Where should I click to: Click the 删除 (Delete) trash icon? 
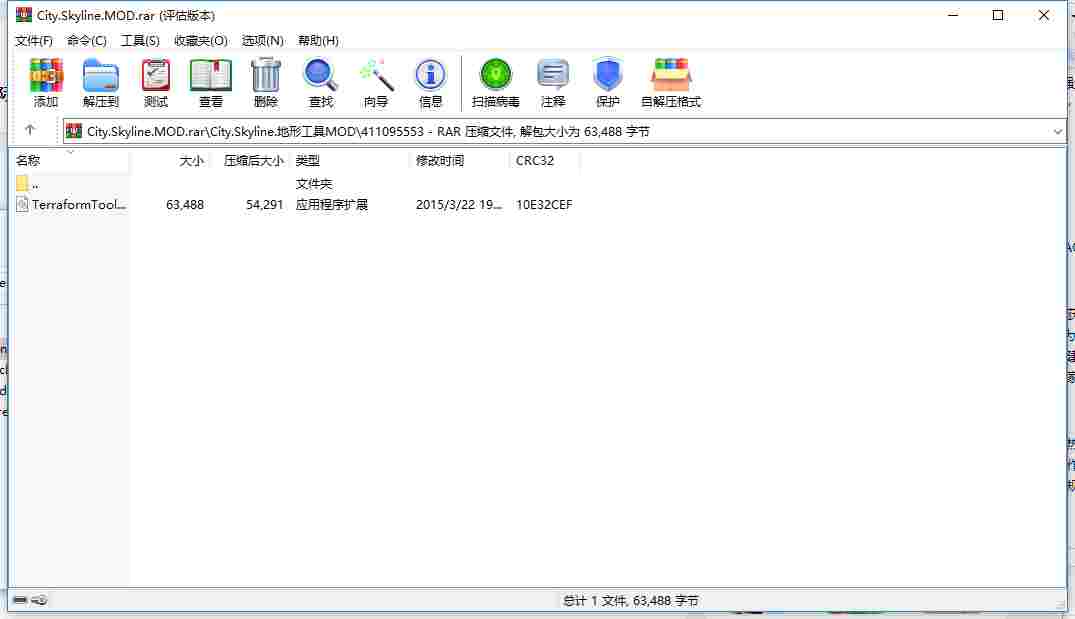(266, 75)
